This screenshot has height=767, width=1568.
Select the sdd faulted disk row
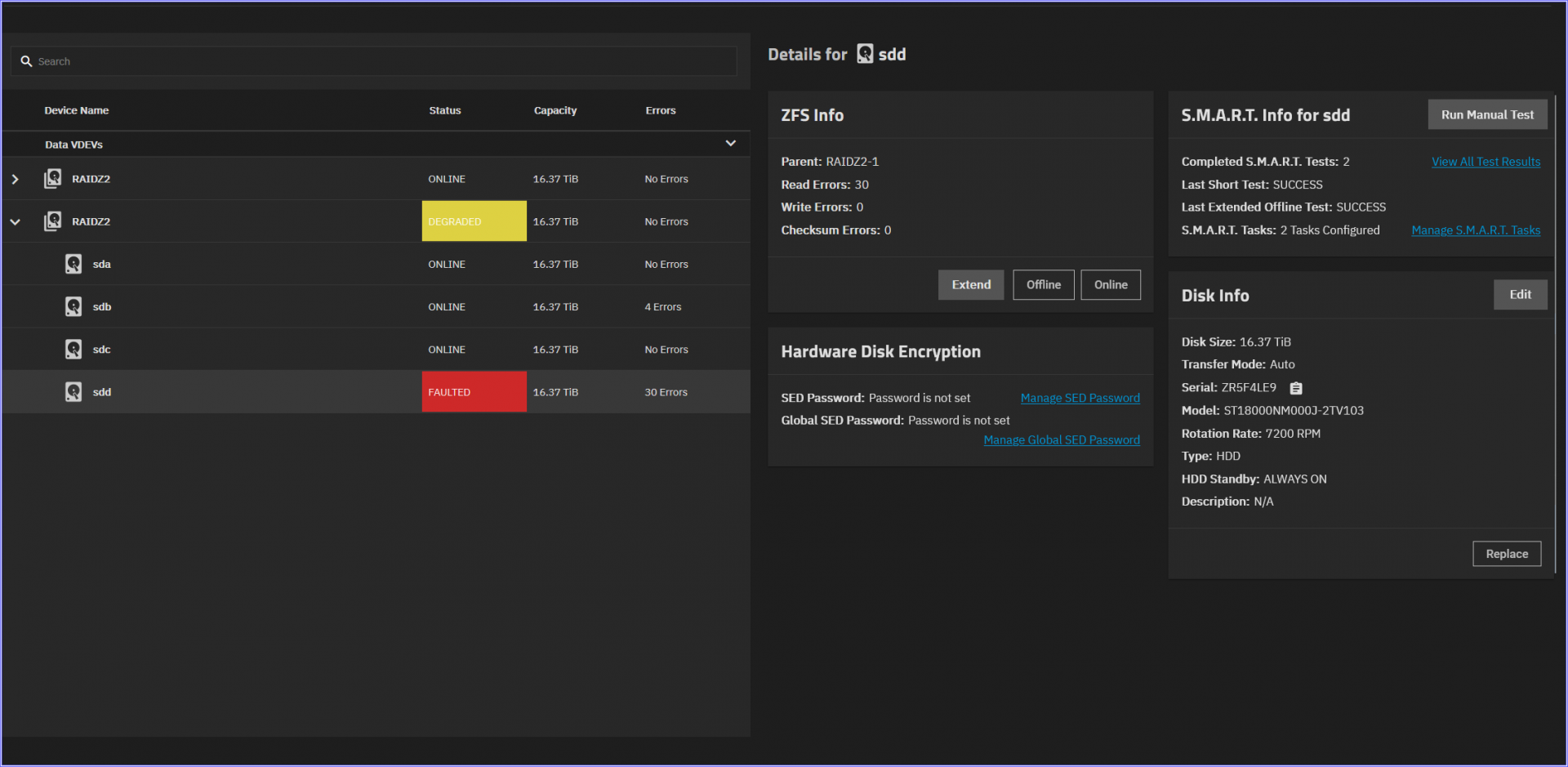pos(376,392)
